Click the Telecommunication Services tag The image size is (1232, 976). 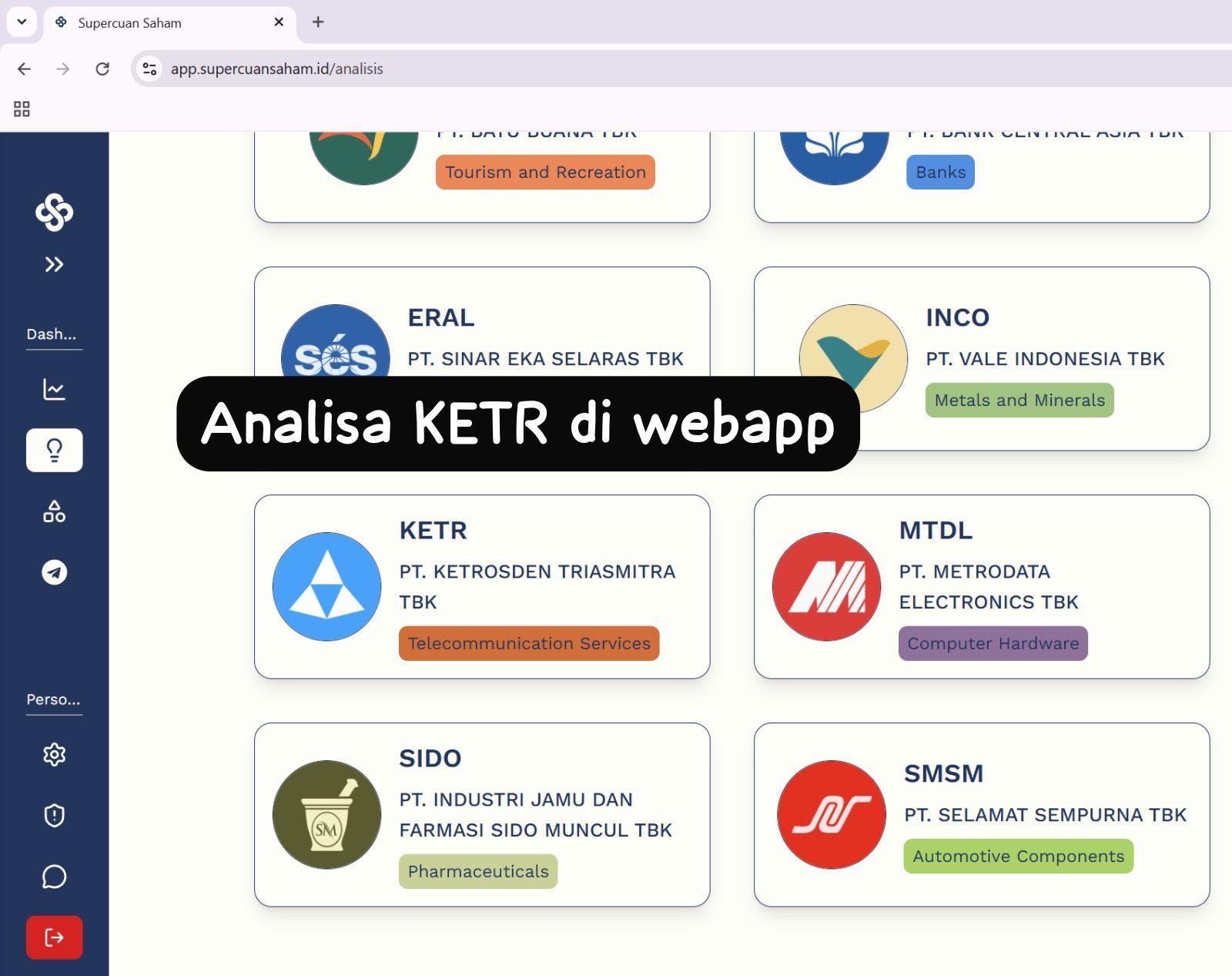click(x=529, y=643)
